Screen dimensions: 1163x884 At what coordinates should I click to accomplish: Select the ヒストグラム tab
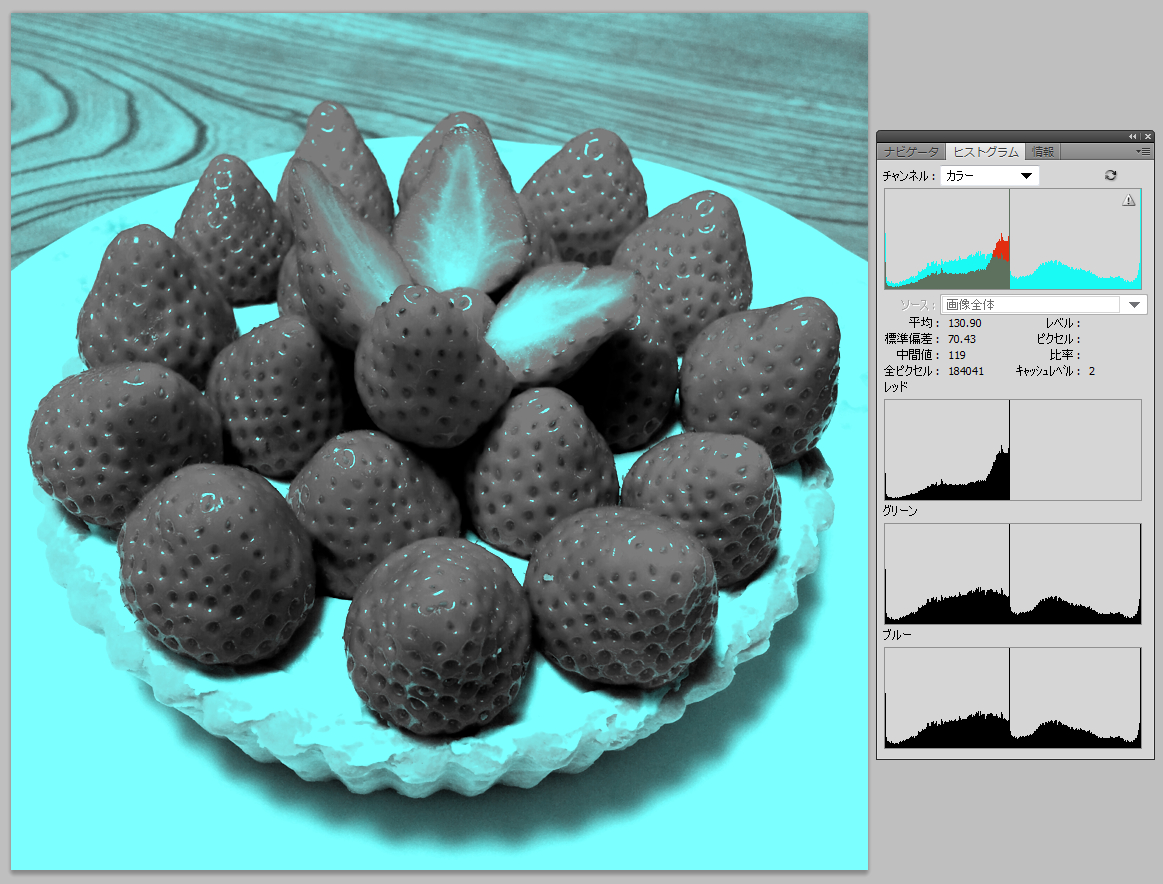[986, 151]
